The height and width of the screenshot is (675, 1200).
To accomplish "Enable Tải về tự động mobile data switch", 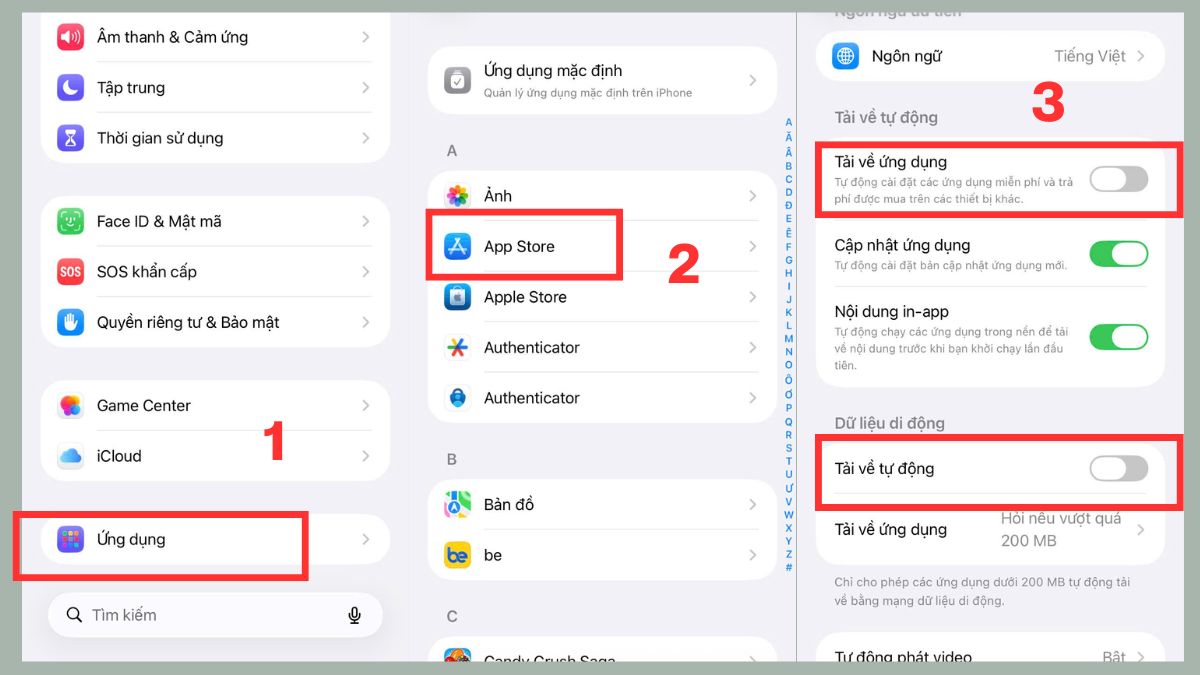I will pyautogui.click(x=1119, y=468).
